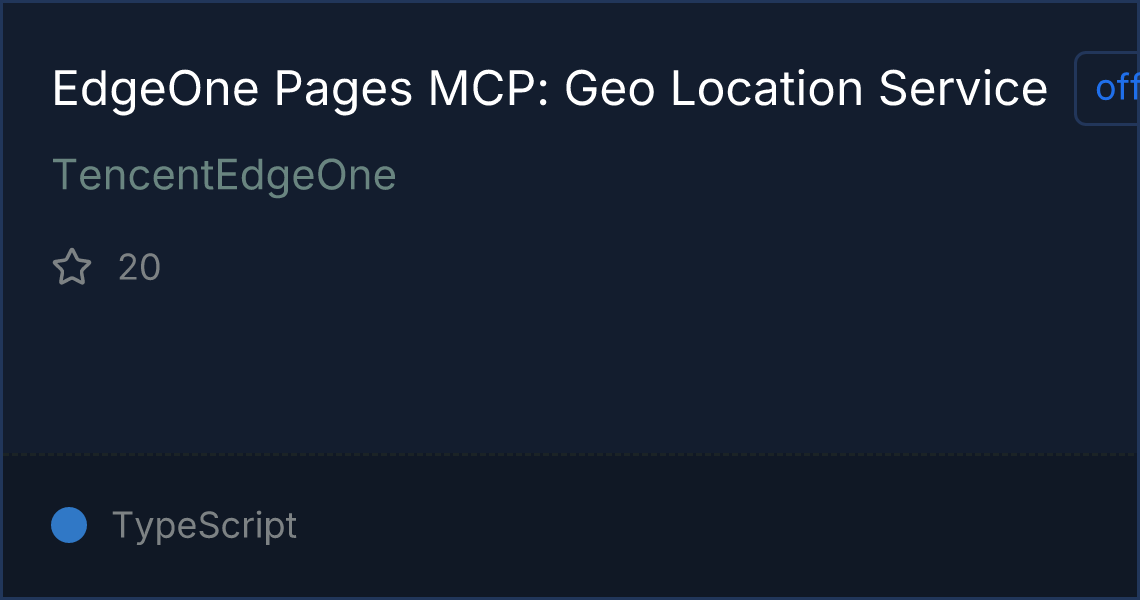Click the partially visible 'off' badge
1140x600 pixels.
(x=1112, y=89)
